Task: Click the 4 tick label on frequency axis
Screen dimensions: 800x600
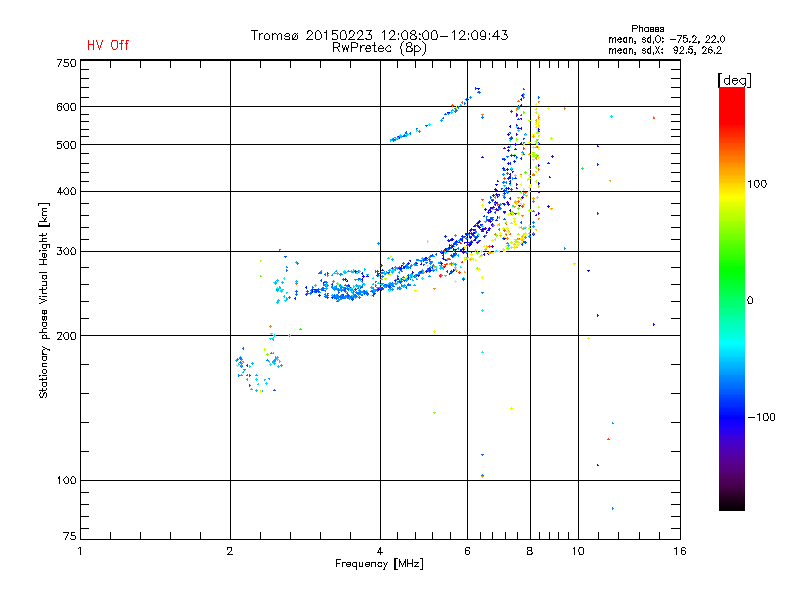Action: 380,551
